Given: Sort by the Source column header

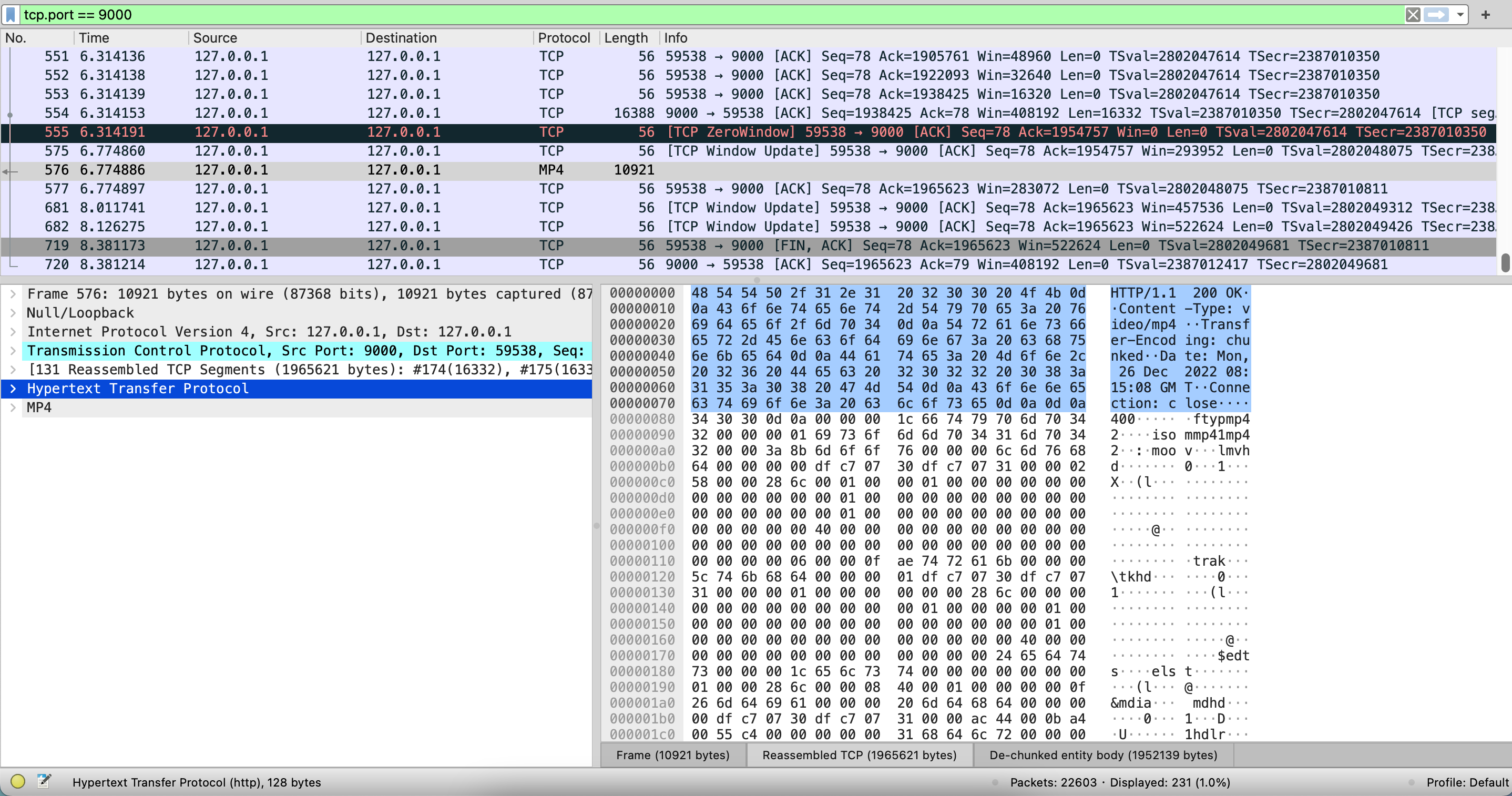Looking at the screenshot, I should pyautogui.click(x=275, y=37).
